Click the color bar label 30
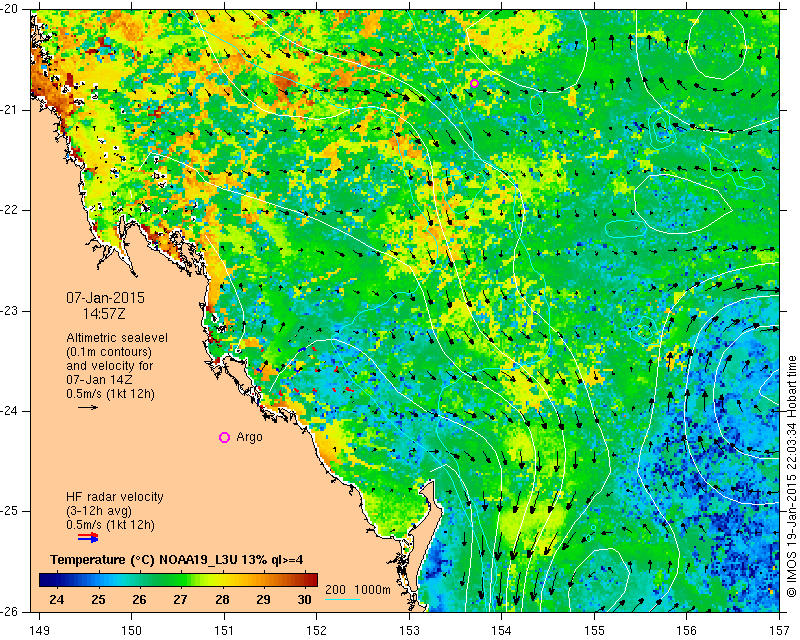Screen dimensions: 800x640 (x=304, y=599)
